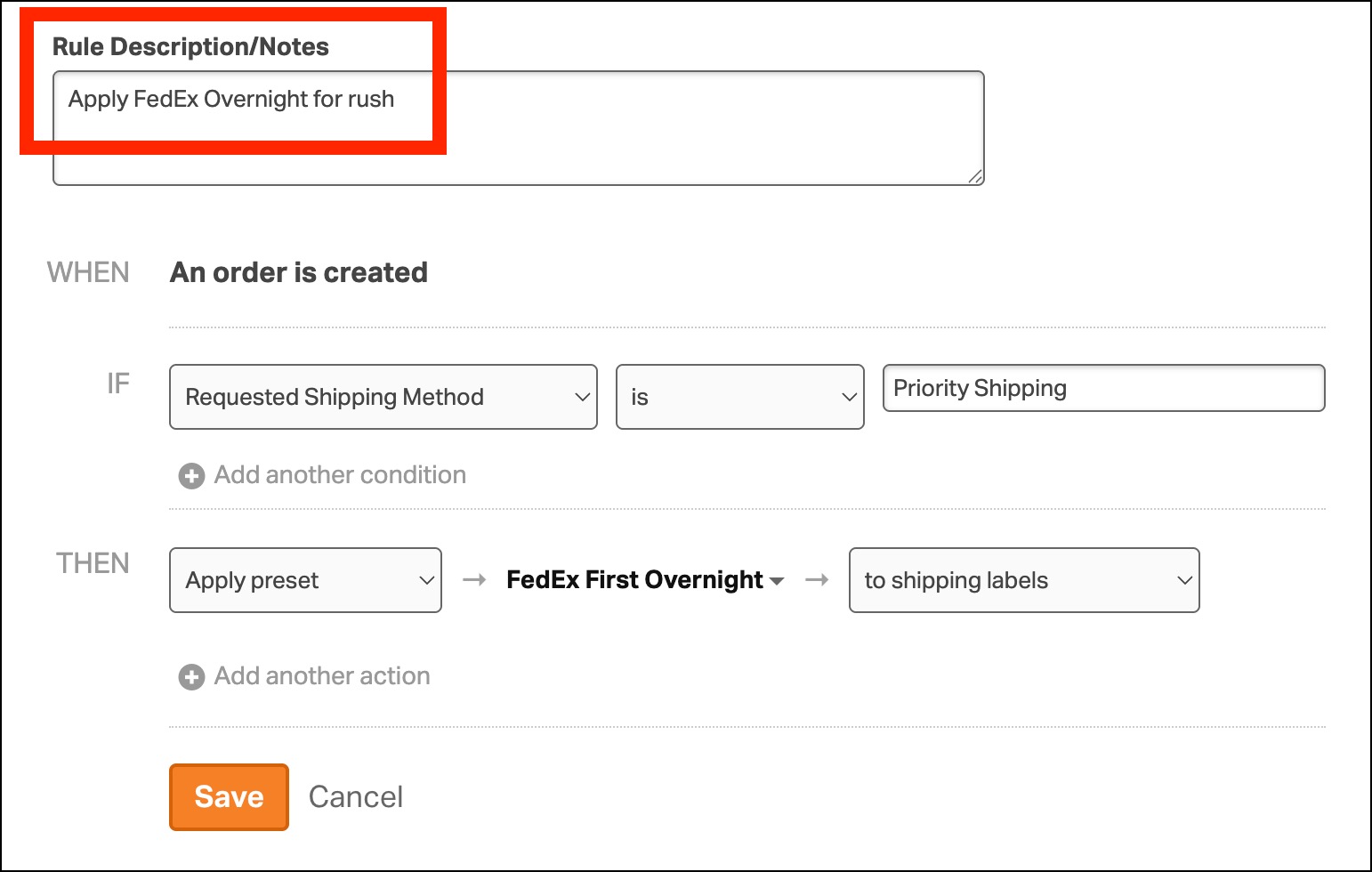This screenshot has height=872, width=1372.
Task: Grab the notes textarea resize handle
Action: click(x=975, y=176)
